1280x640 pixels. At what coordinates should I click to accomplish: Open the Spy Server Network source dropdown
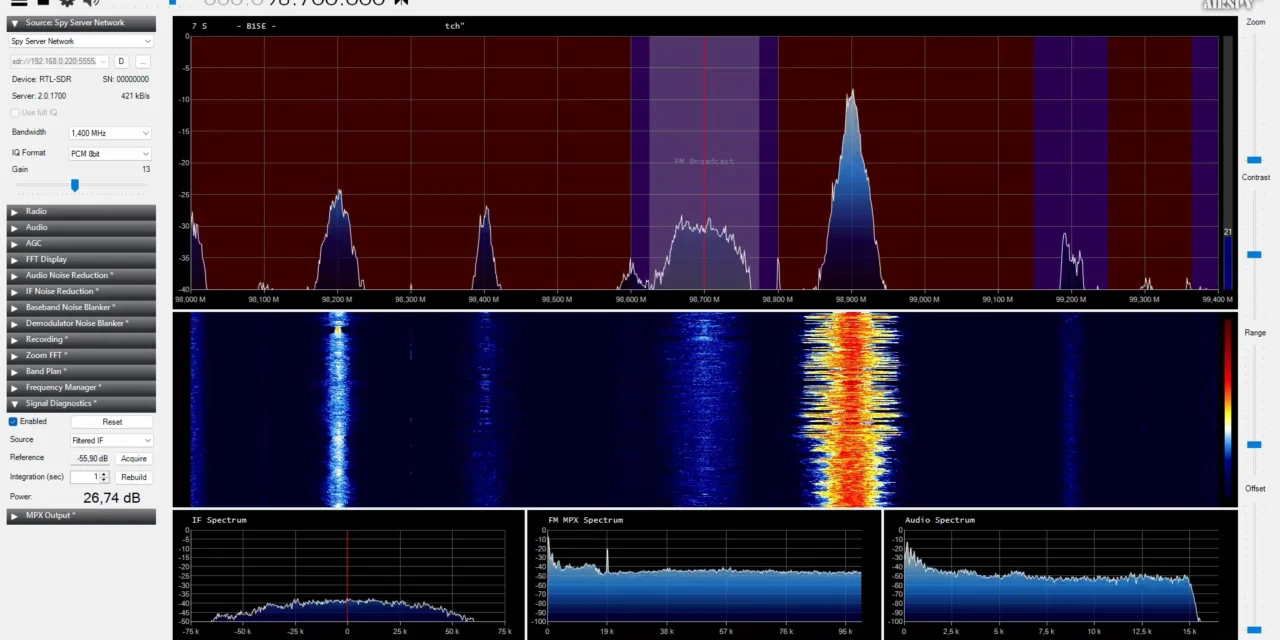click(x=81, y=41)
